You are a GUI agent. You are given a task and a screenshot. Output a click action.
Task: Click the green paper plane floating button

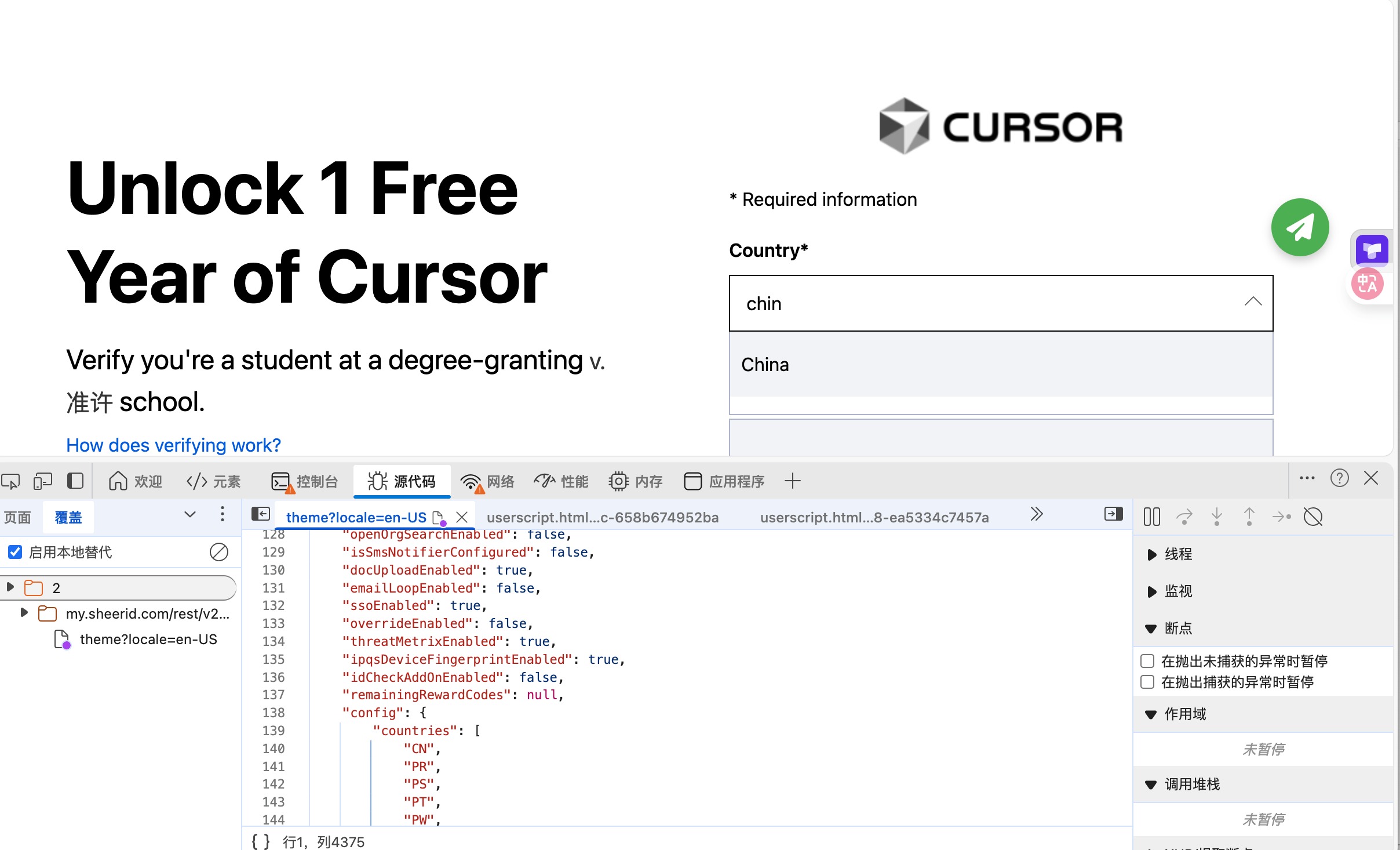(x=1300, y=227)
